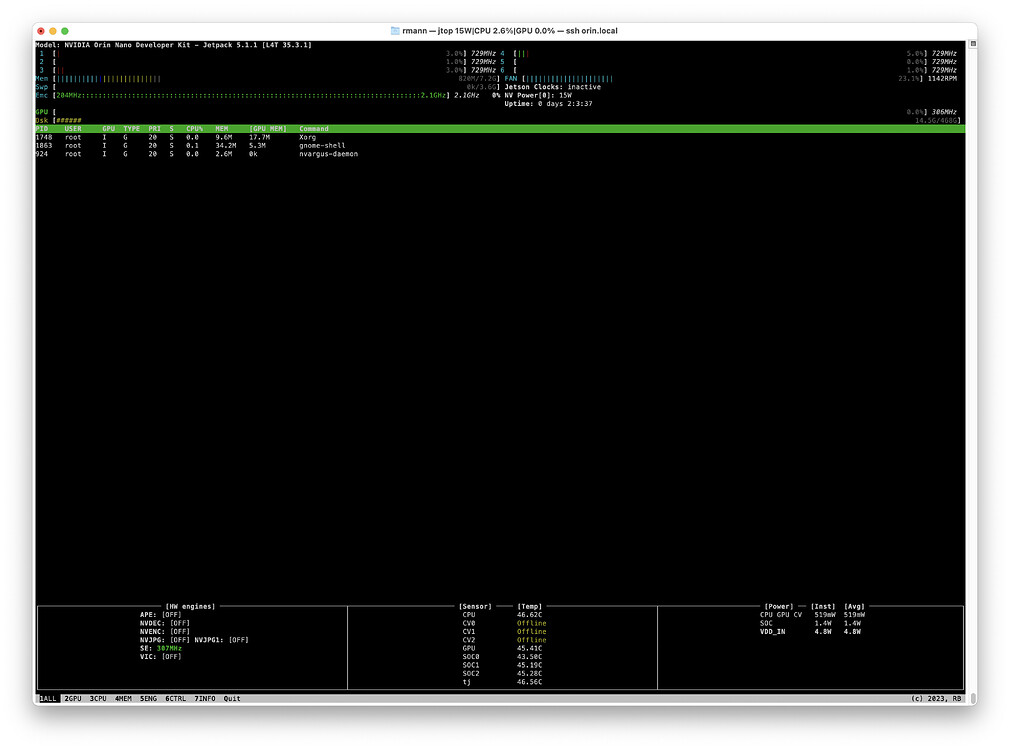This screenshot has height=750, width=1011.
Task: Select the nvargus-daemon process row
Action: coord(200,154)
